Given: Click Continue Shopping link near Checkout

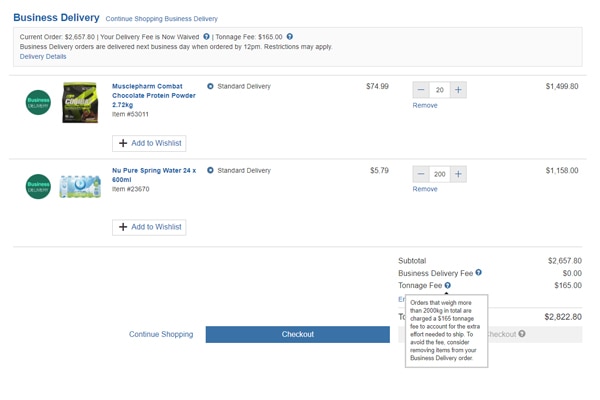Looking at the screenshot, I should click(161, 334).
